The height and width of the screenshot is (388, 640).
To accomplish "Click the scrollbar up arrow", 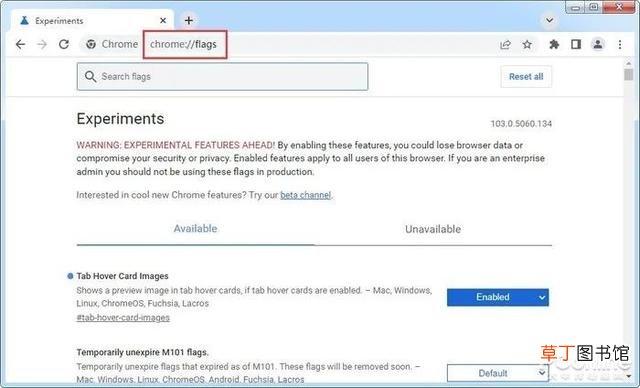I will click(x=629, y=64).
